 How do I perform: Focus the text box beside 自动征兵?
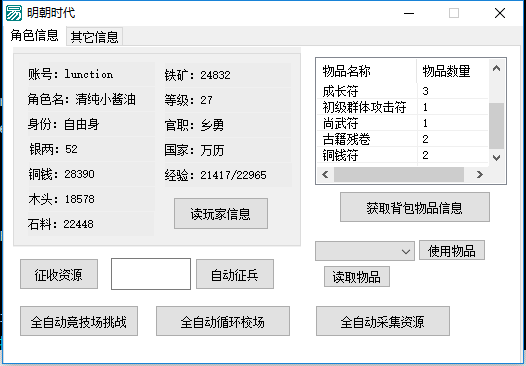151,274
